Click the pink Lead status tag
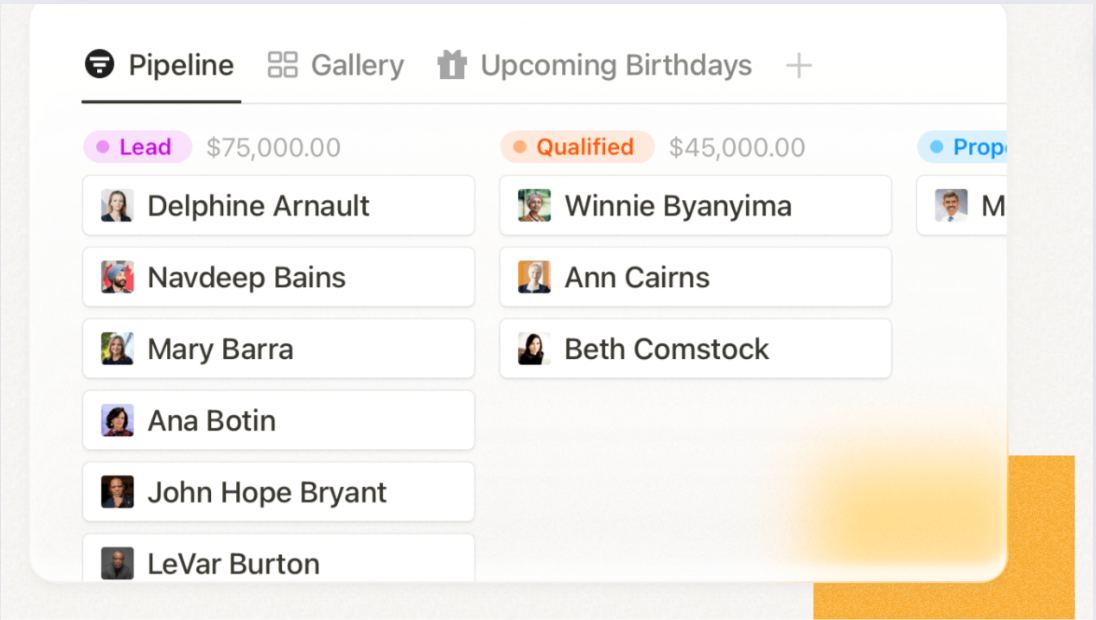The width and height of the screenshot is (1096, 620). pyautogui.click(x=137, y=147)
